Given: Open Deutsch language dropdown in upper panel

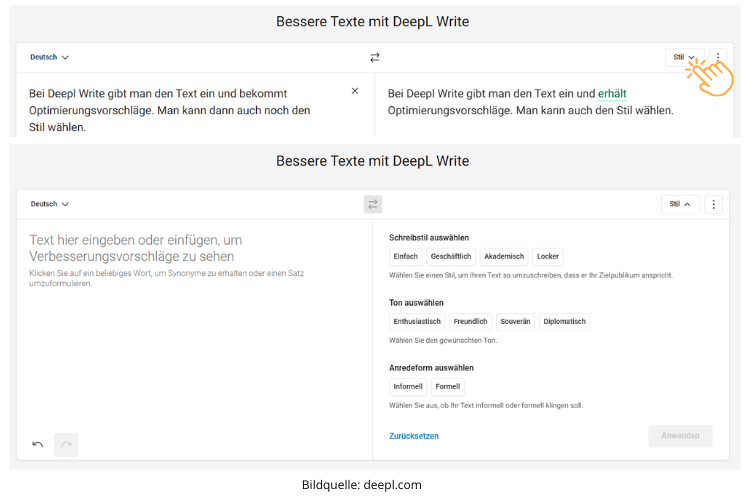Looking at the screenshot, I should pos(49,57).
